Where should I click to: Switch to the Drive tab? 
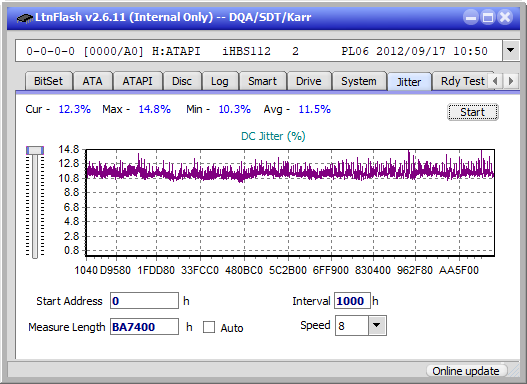tap(309, 81)
